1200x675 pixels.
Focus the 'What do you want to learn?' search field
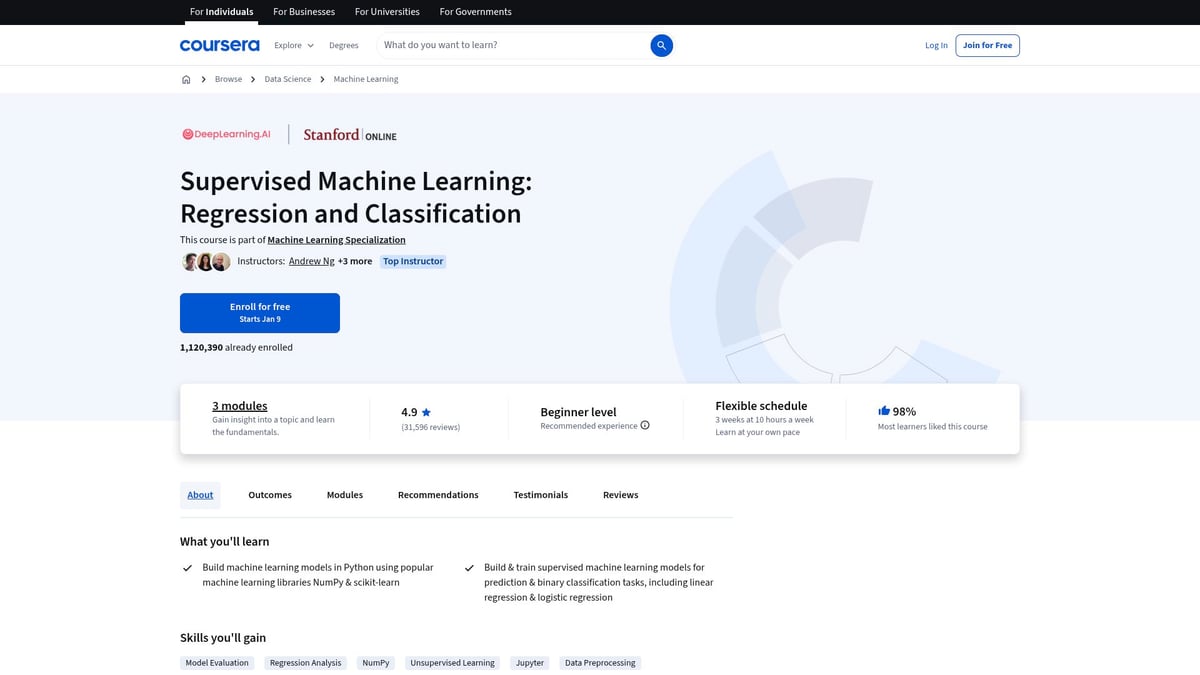pos(515,45)
